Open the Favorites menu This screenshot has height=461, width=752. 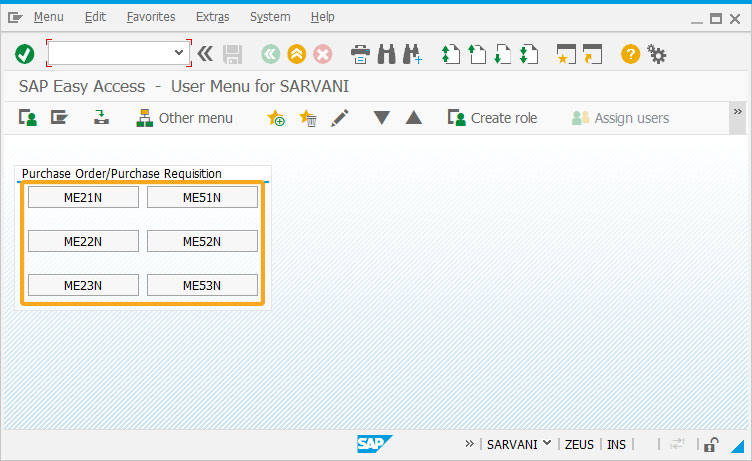click(x=151, y=17)
